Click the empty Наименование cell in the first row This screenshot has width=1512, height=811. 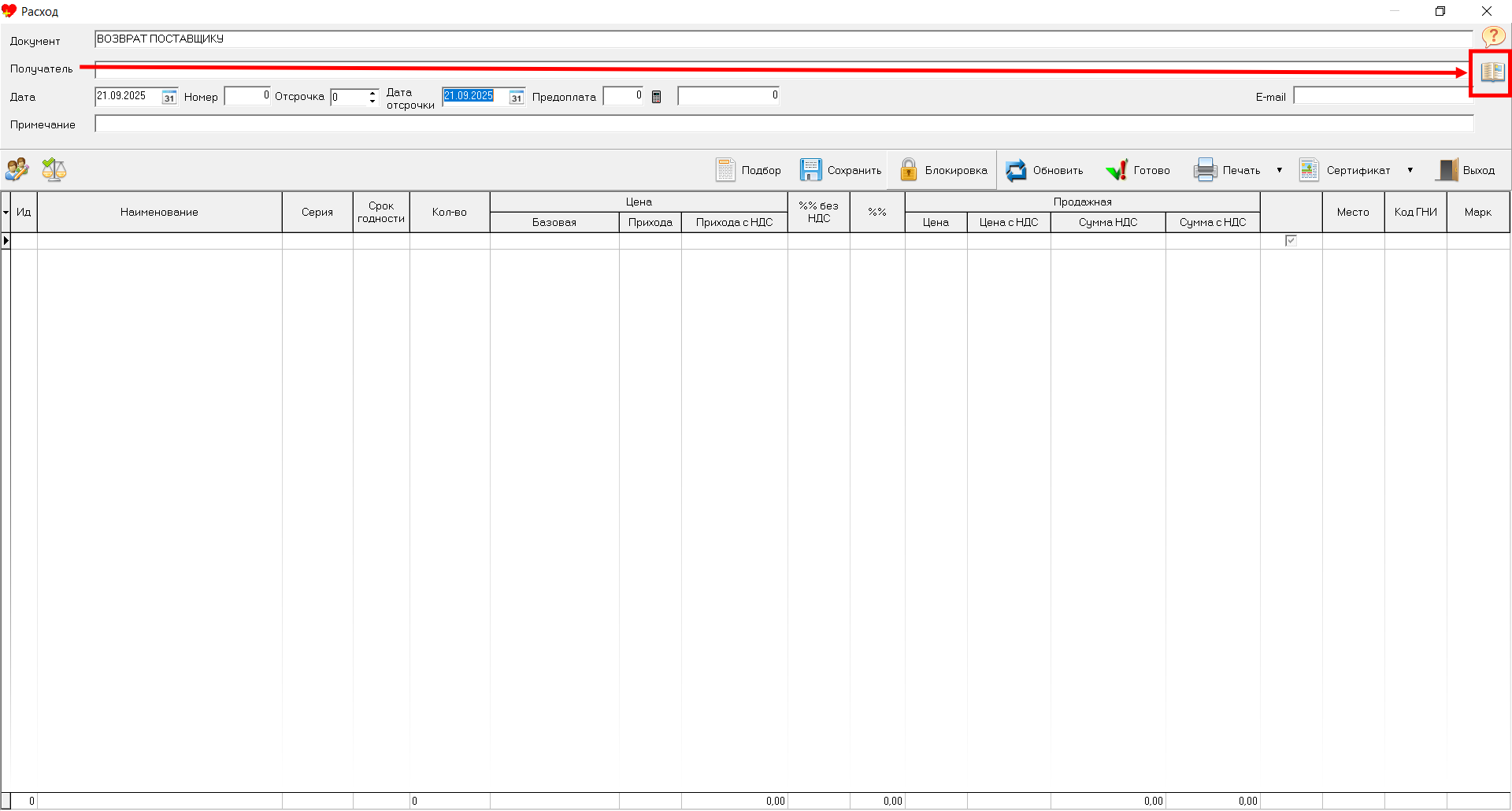click(x=160, y=241)
